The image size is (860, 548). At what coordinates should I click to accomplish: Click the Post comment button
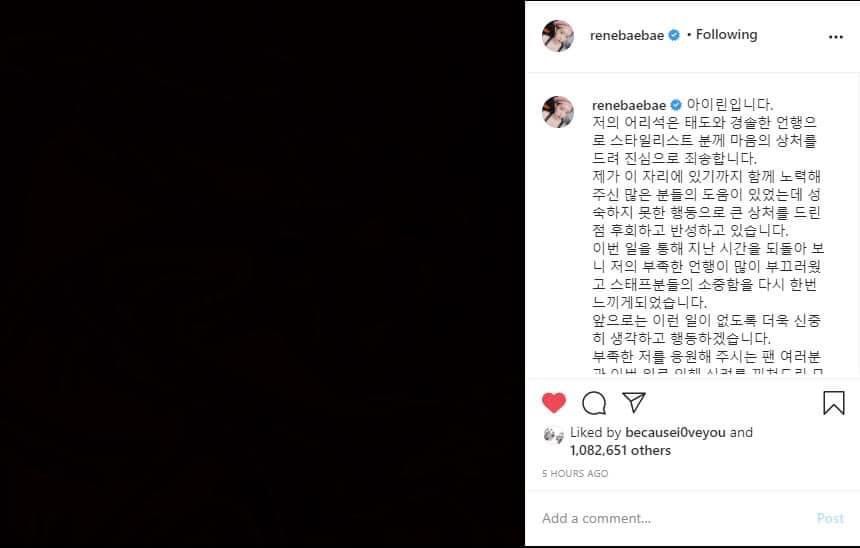(x=830, y=518)
